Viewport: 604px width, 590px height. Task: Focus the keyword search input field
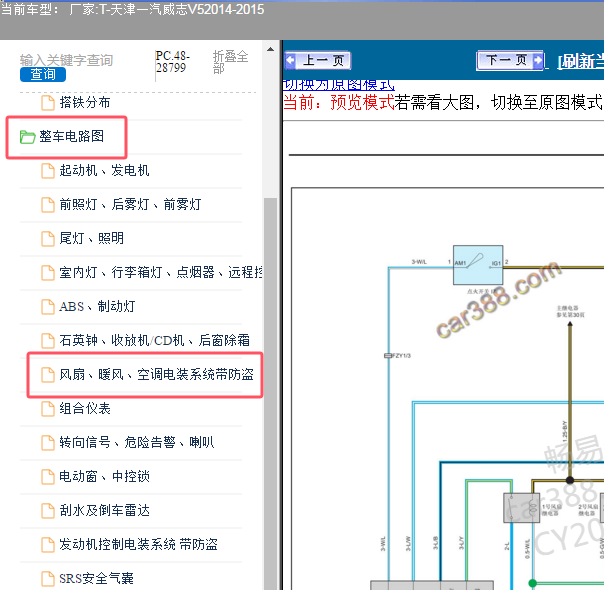pos(66,60)
